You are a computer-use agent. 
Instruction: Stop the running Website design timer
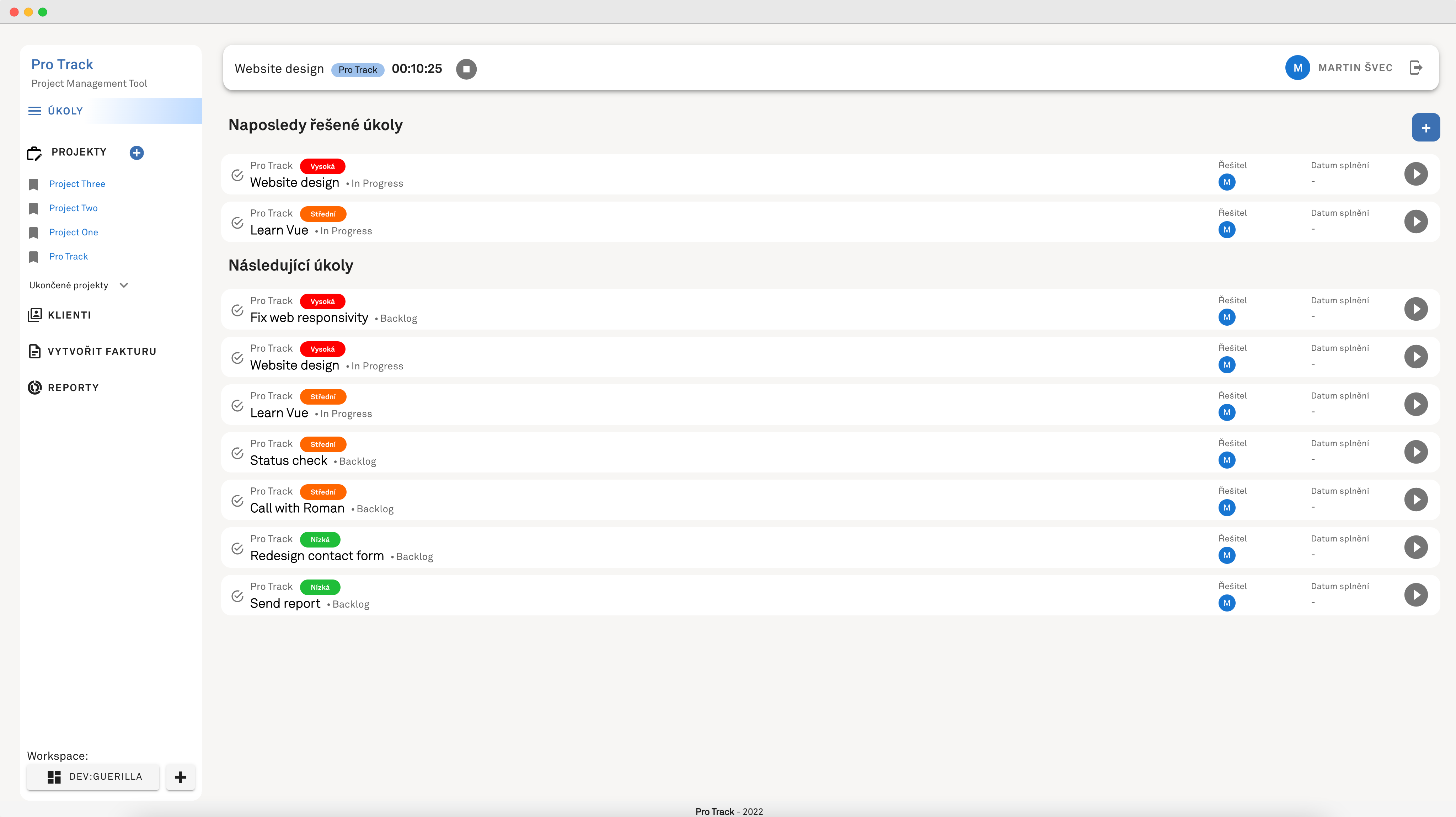coord(466,69)
